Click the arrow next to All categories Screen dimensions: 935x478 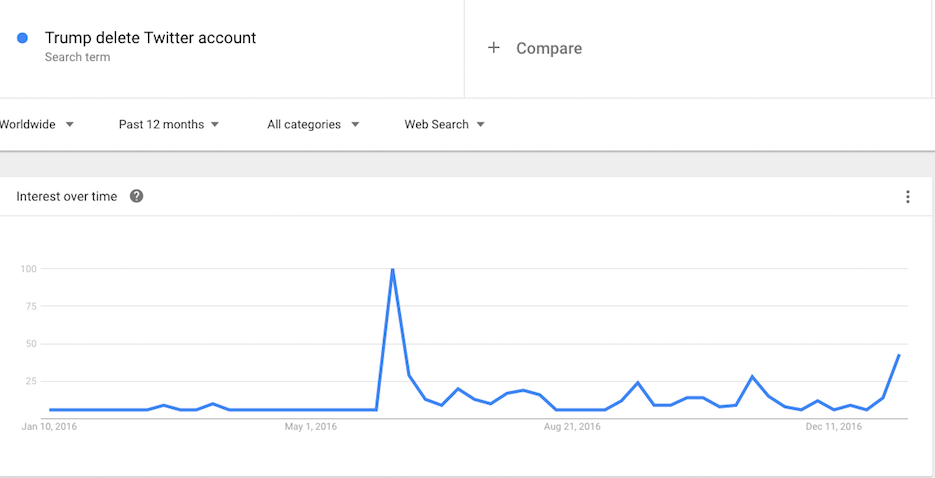click(x=355, y=125)
